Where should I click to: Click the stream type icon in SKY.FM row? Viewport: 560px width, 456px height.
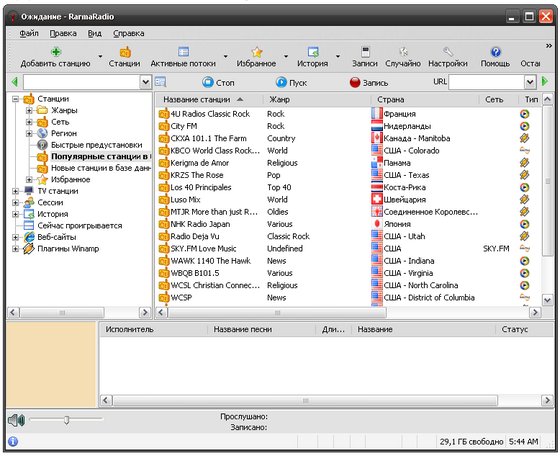click(524, 249)
